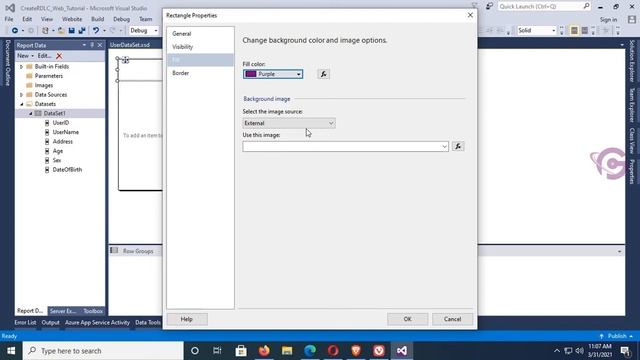
Task: Click the Navigate Backward toolbar button
Action: point(15,31)
